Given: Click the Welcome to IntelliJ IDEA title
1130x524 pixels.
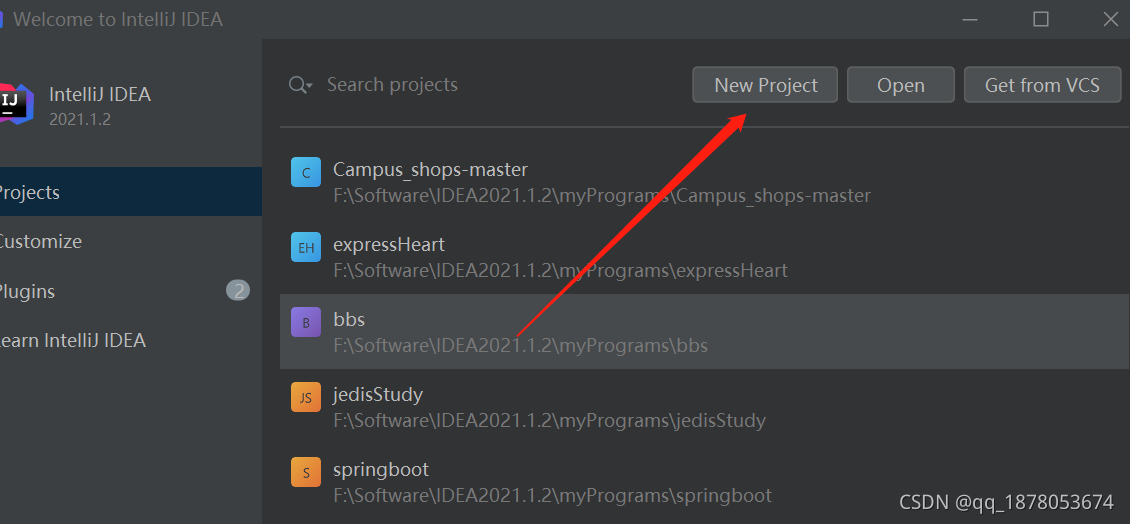Looking at the screenshot, I should coord(117,19).
